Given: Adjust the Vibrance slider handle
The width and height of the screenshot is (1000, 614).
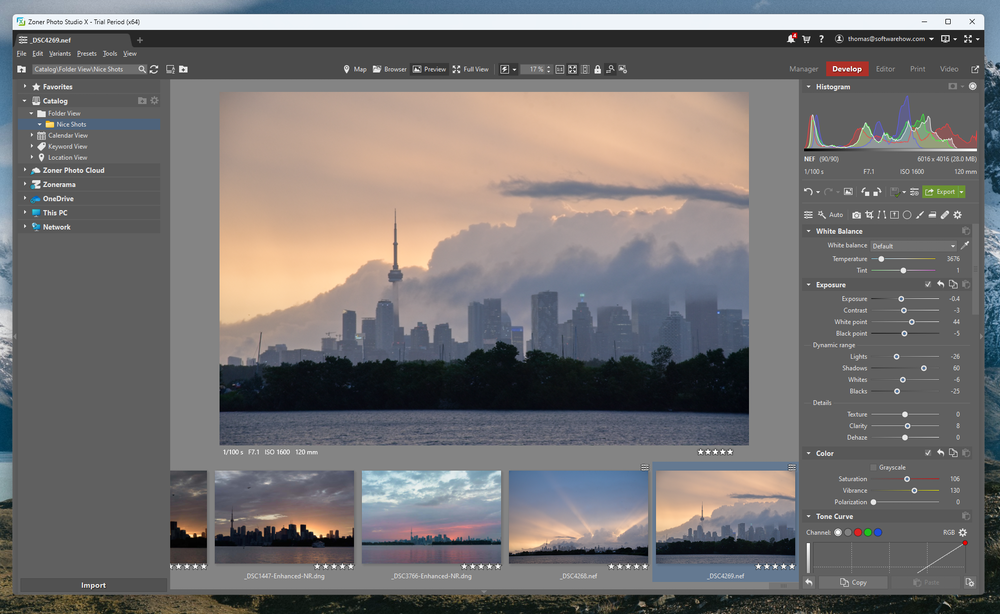Looking at the screenshot, I should 915,490.
